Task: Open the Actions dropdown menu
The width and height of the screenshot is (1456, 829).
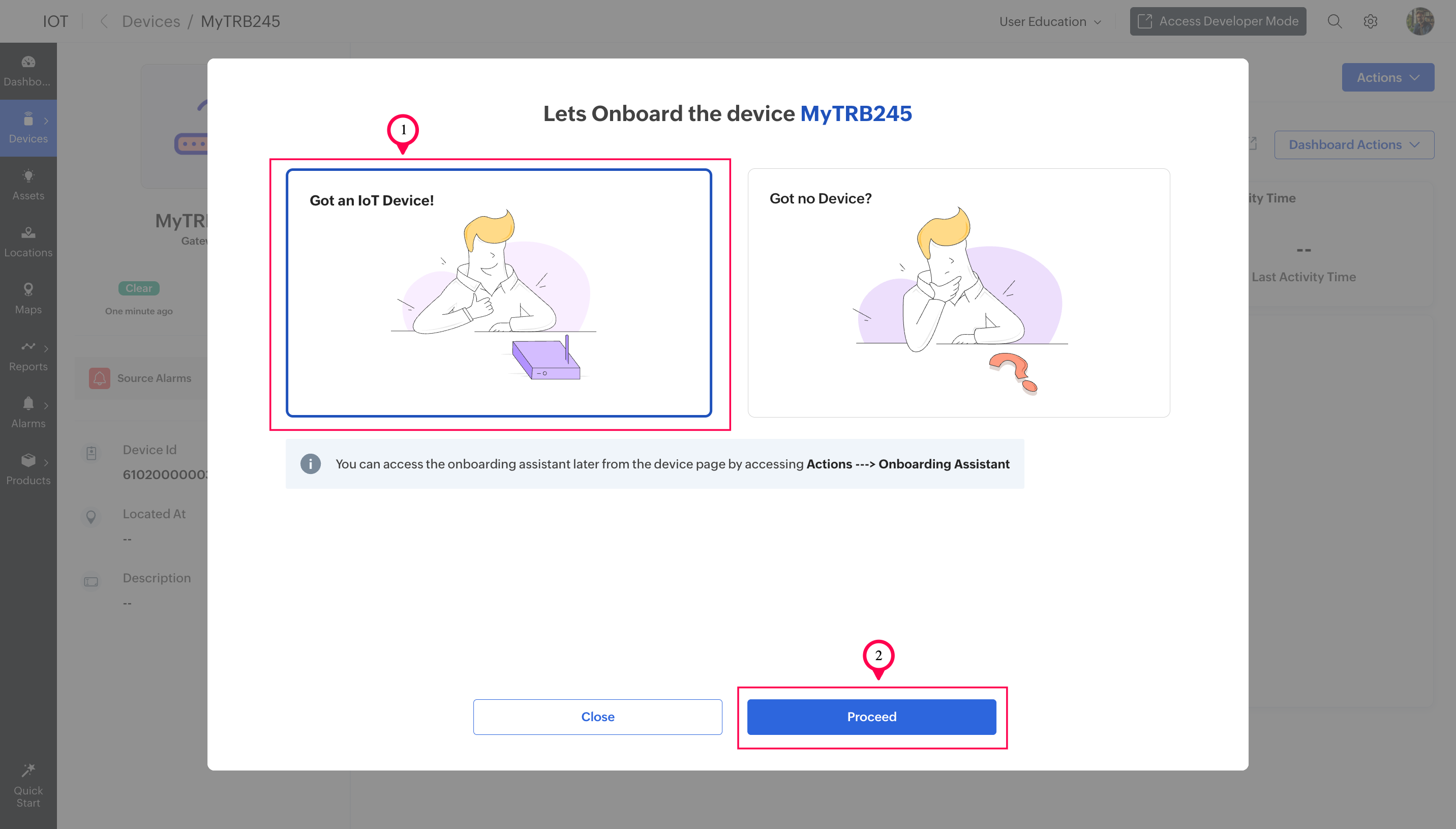Action: [1387, 77]
